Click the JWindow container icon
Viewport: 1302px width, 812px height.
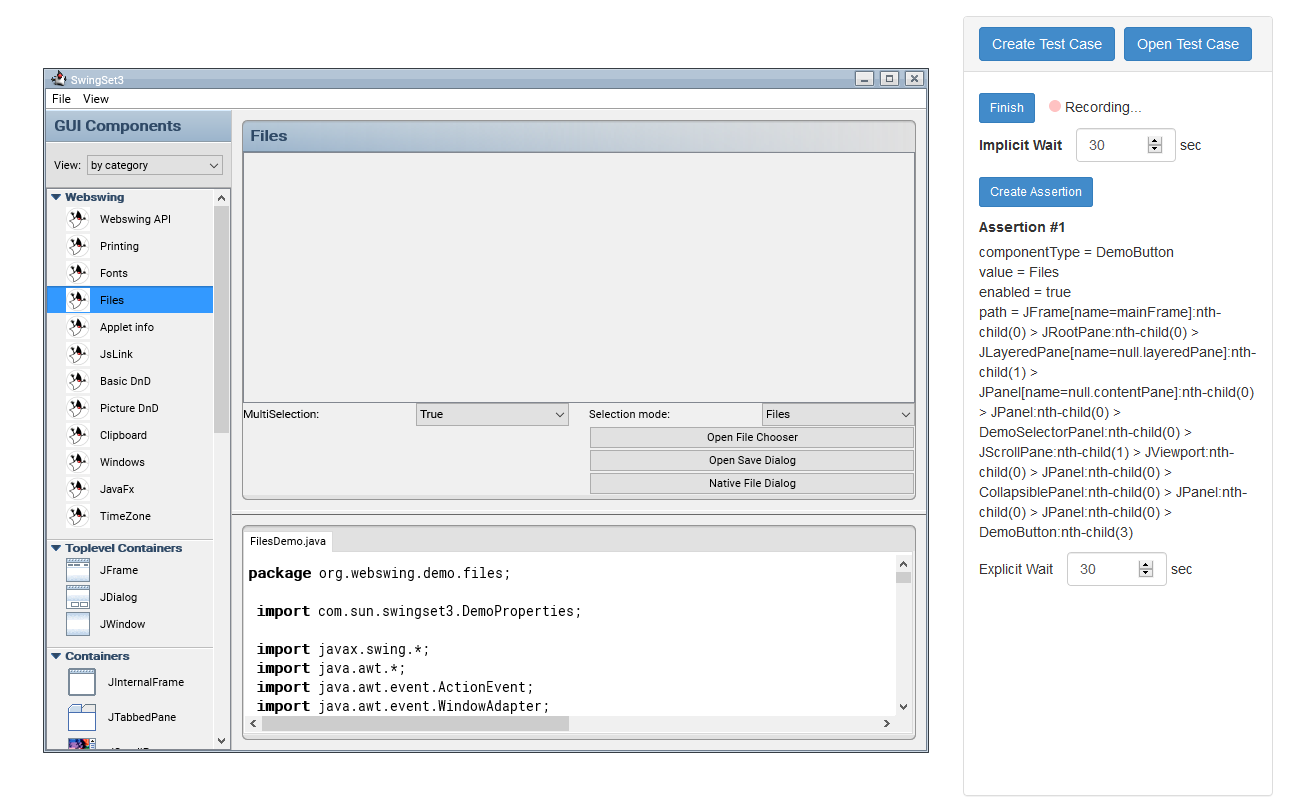point(78,624)
